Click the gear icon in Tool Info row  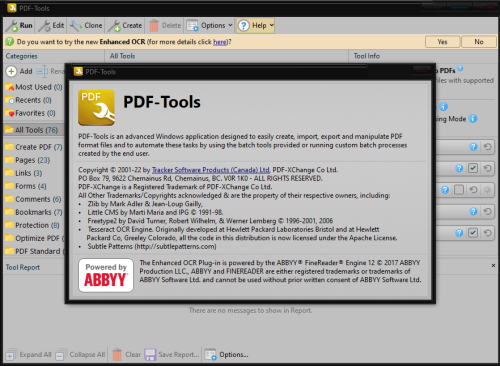(487, 190)
